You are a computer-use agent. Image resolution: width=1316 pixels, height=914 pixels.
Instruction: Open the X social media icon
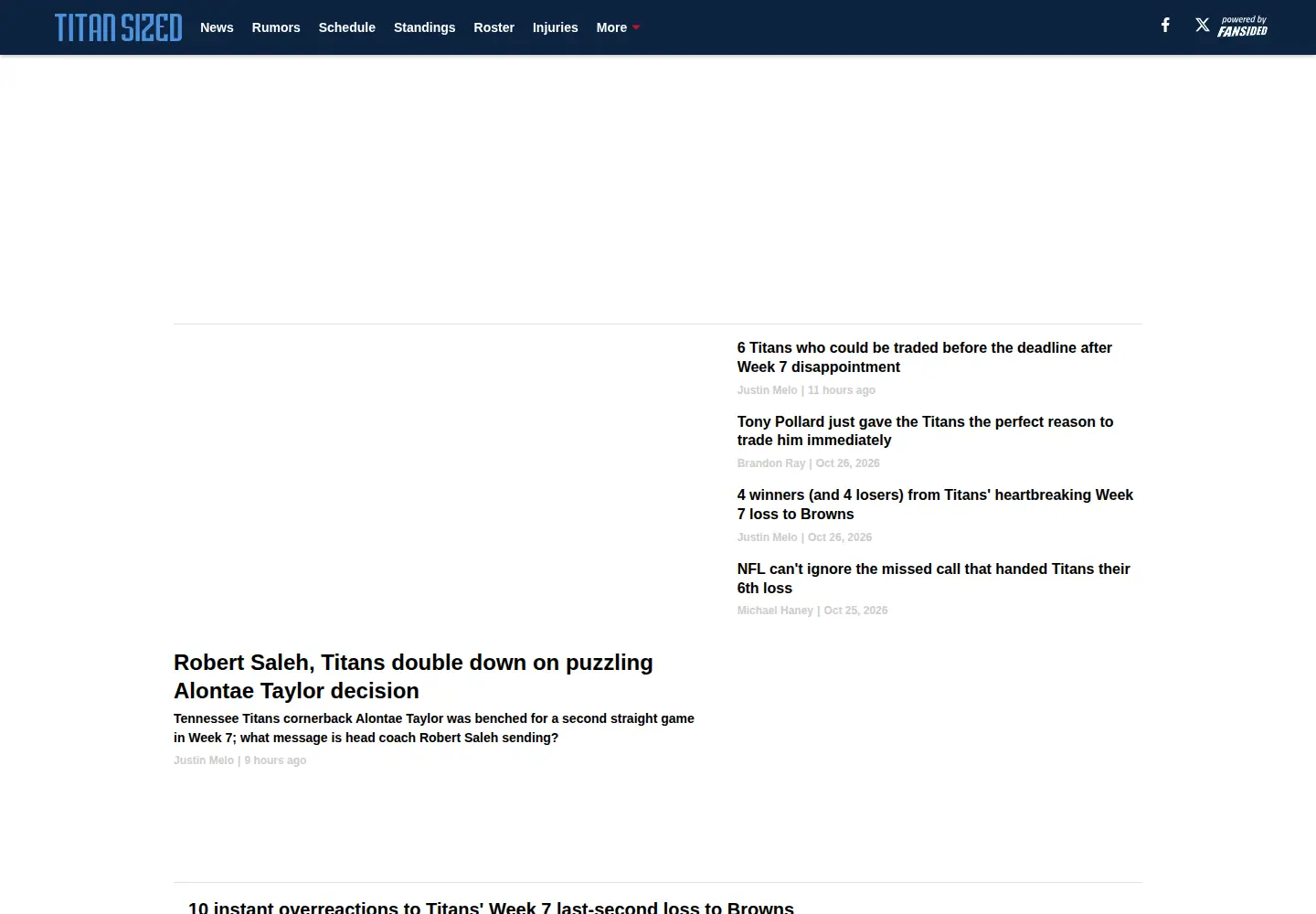[1203, 26]
